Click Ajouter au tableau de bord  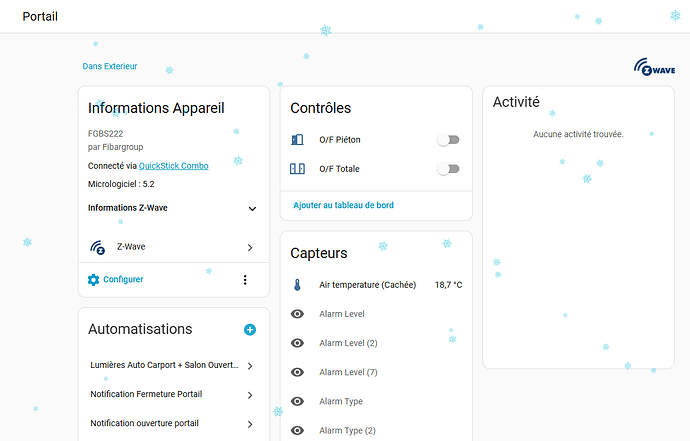[x=343, y=205]
